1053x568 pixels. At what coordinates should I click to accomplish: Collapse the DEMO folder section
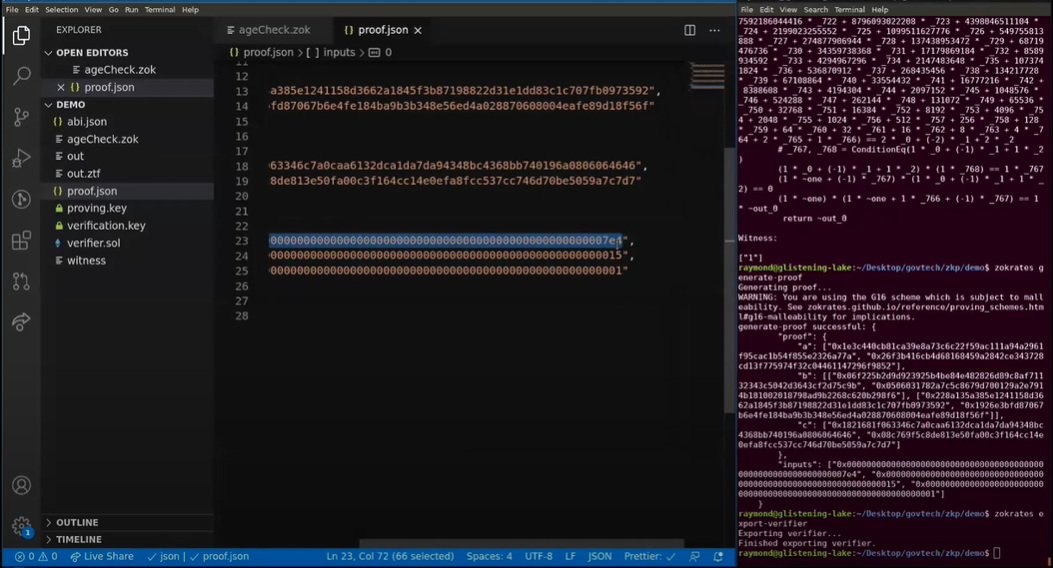(128, 105)
